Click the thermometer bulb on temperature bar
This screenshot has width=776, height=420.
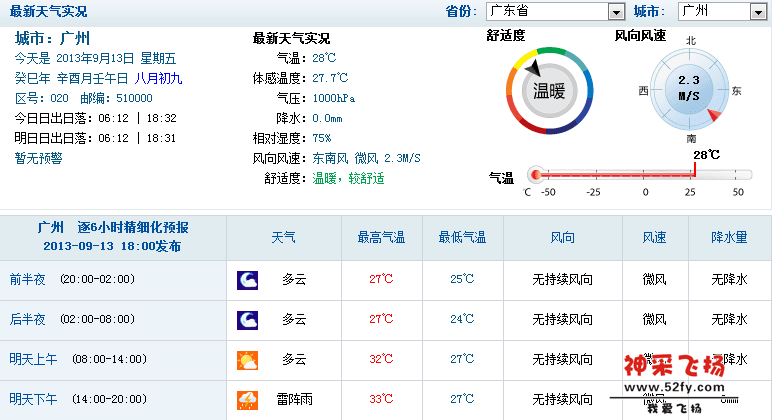(x=535, y=175)
